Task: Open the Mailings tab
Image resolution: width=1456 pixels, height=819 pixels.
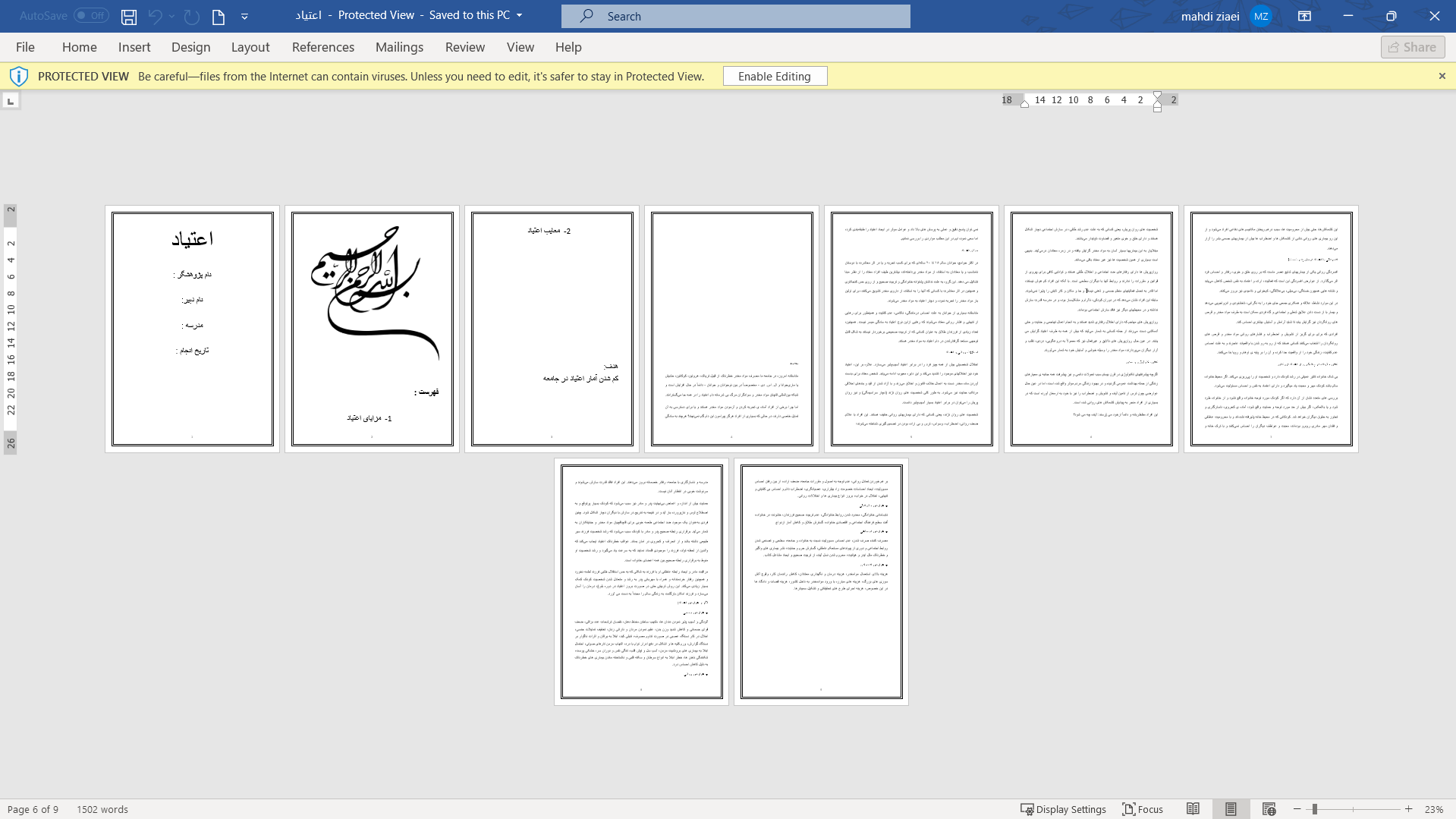Action: click(x=400, y=47)
